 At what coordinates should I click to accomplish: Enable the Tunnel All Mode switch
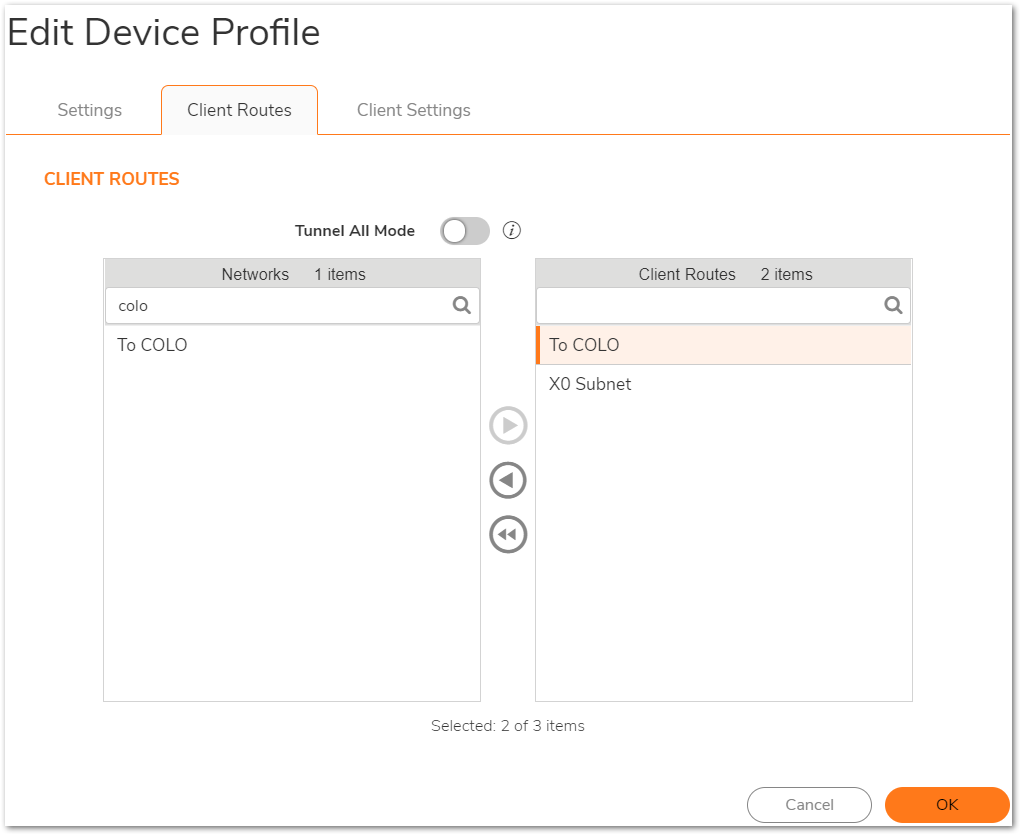tap(465, 231)
